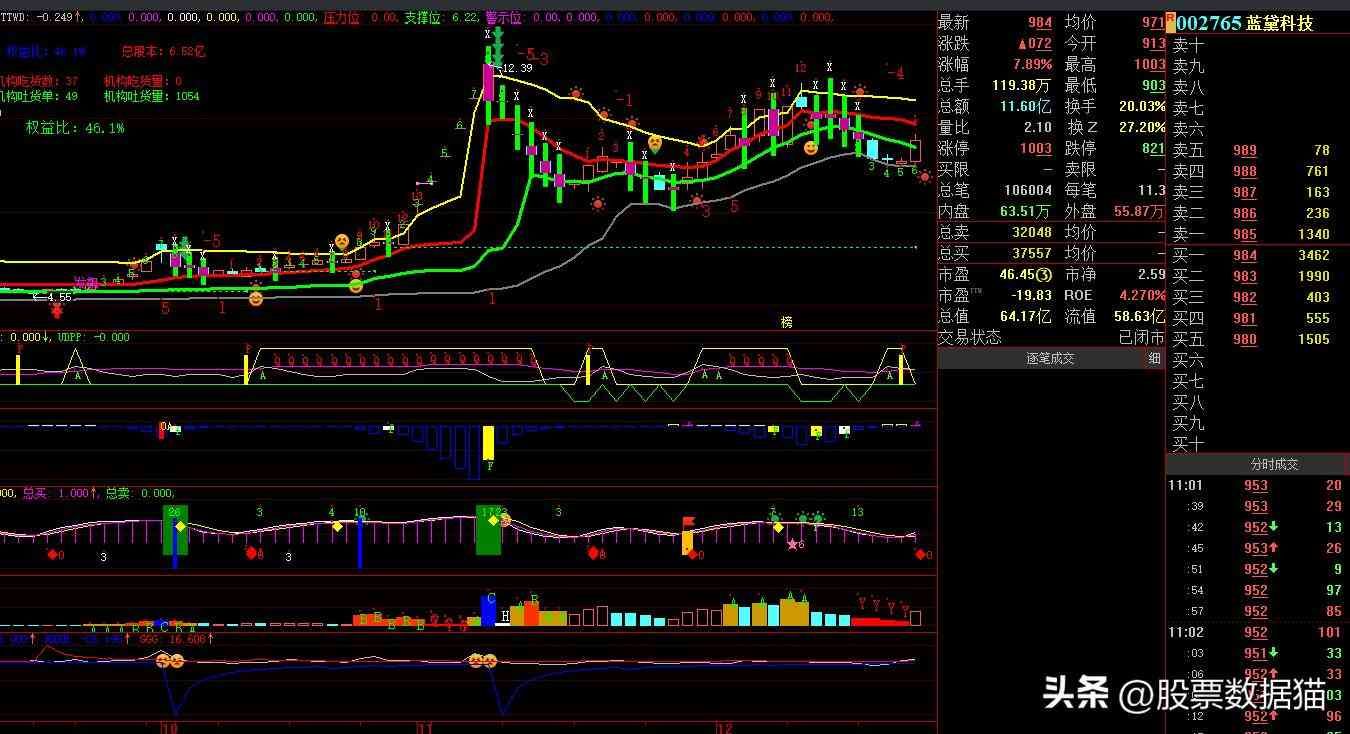Click the white H bar in volume panel
This screenshot has height=734, width=1350.
coord(506,617)
